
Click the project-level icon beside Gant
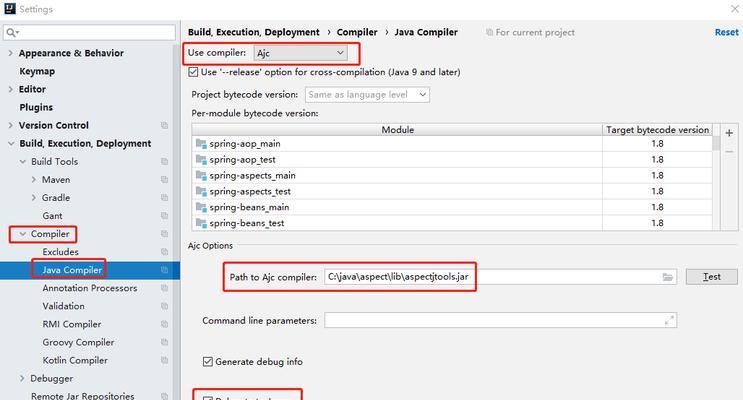click(x=164, y=216)
